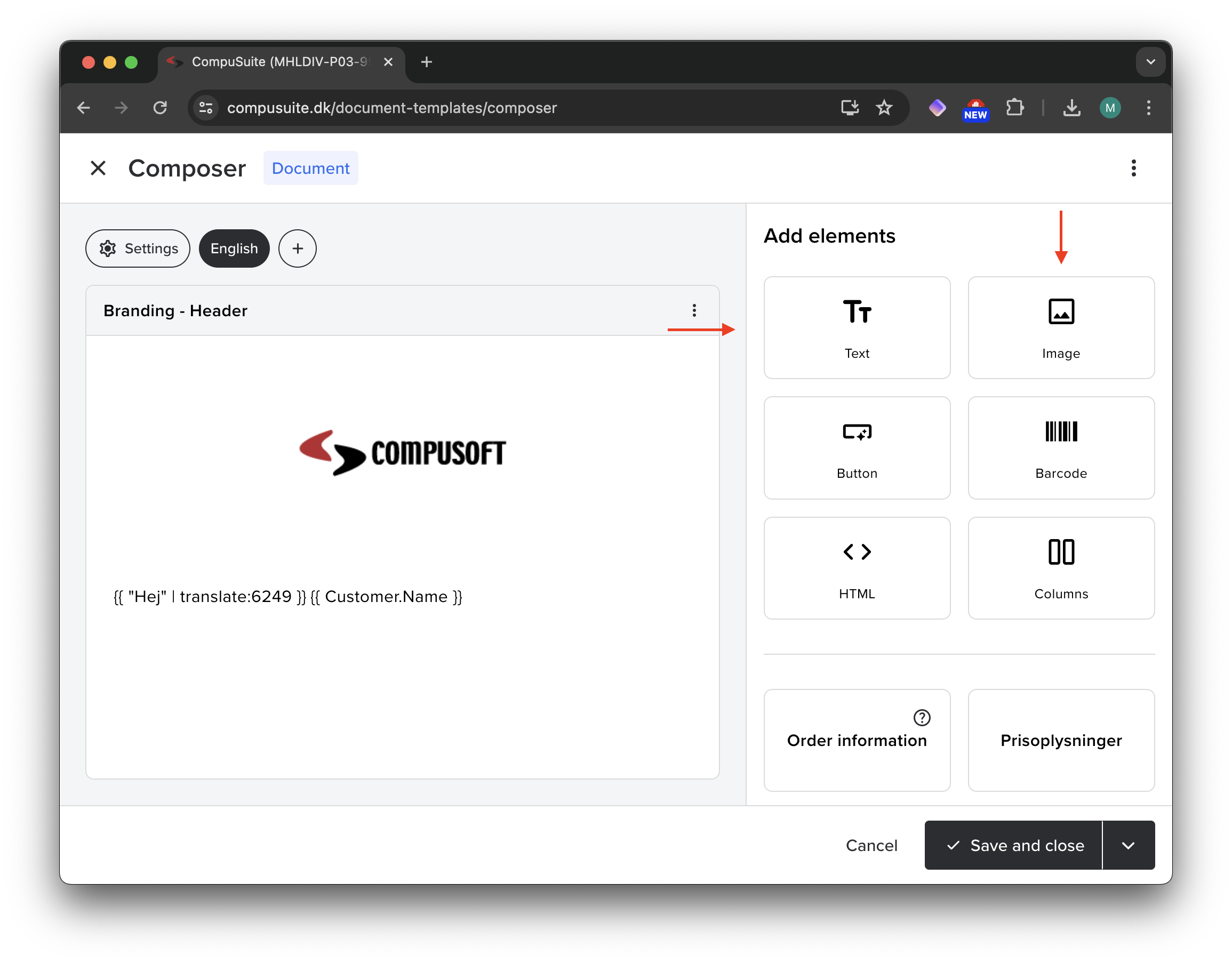Insert a Button element
1232x963 pixels.
click(x=857, y=447)
